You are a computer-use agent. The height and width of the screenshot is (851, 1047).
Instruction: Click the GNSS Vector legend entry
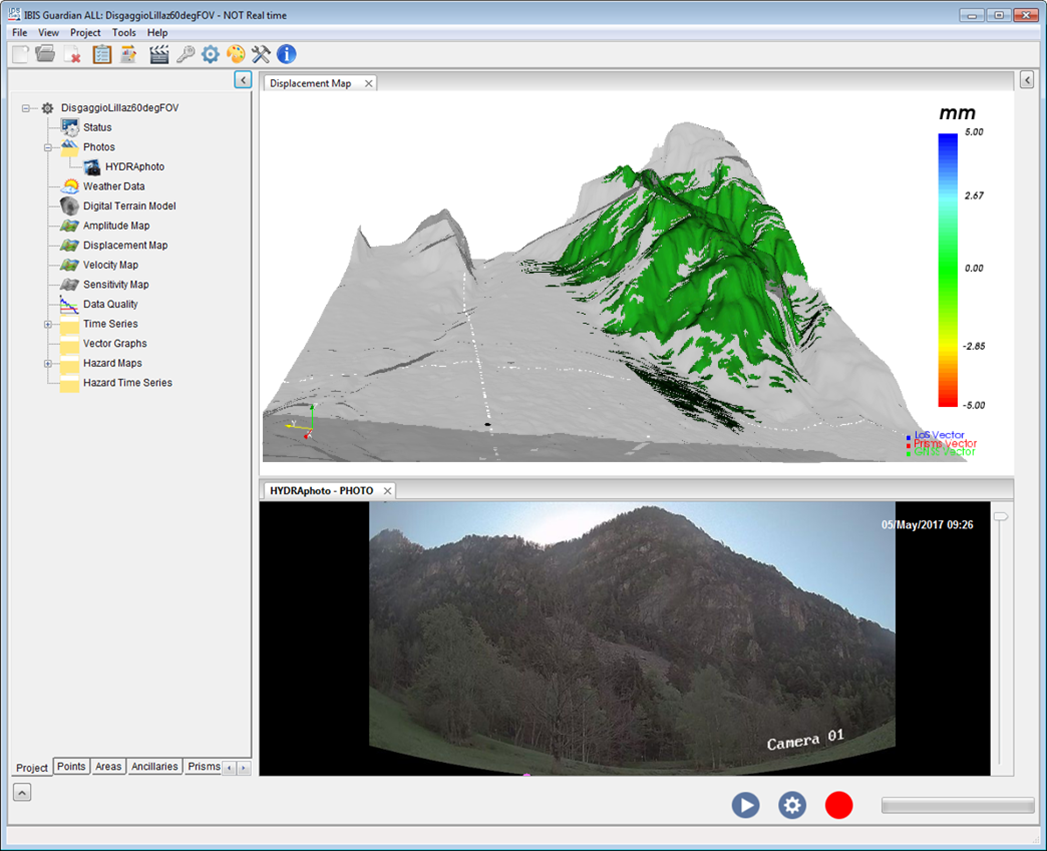(940, 452)
